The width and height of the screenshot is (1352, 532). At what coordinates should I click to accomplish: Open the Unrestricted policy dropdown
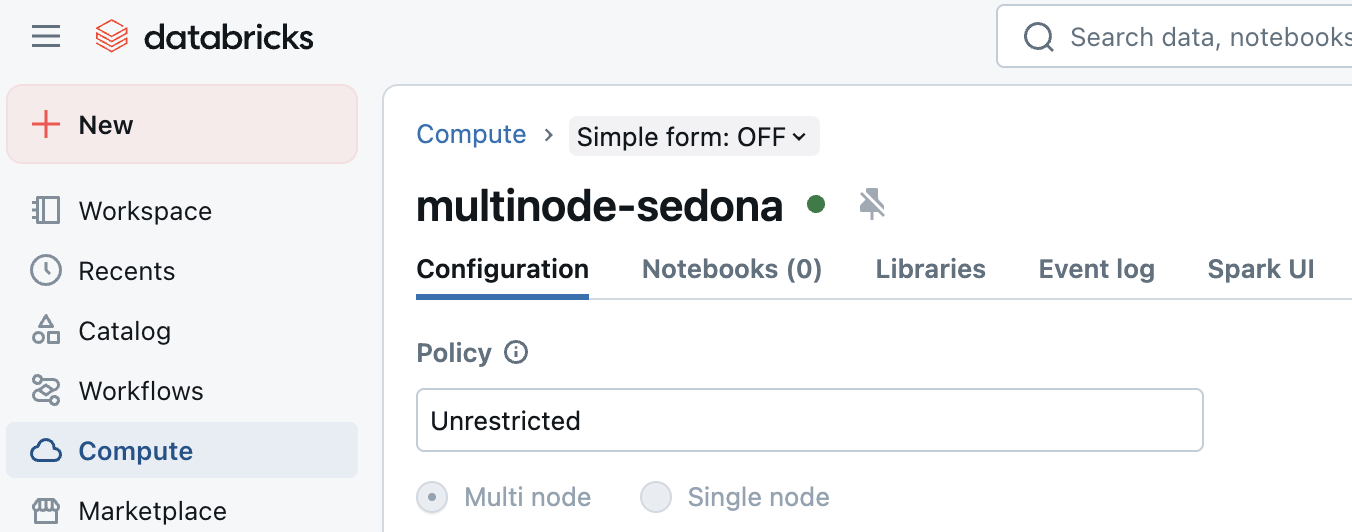[x=808, y=420]
